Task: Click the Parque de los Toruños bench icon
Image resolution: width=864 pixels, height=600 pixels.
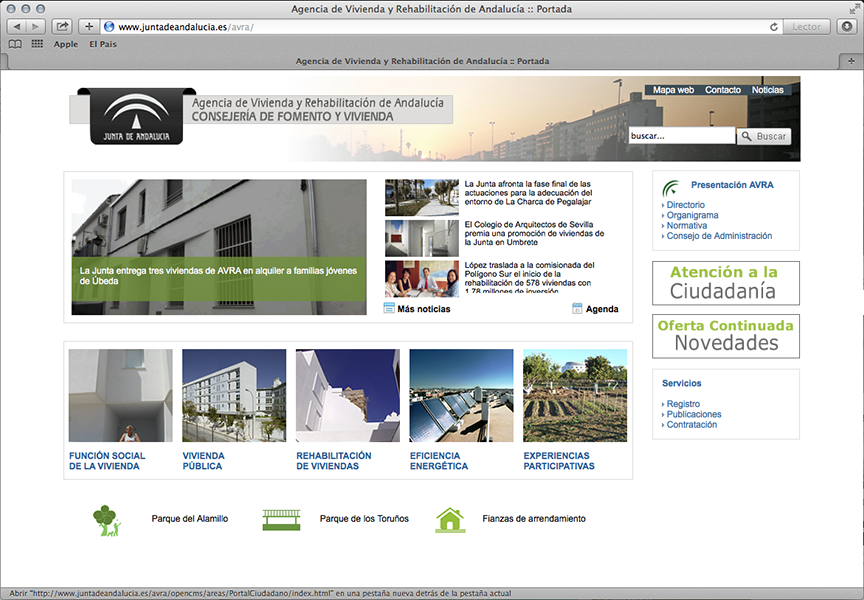Action: tap(281, 519)
